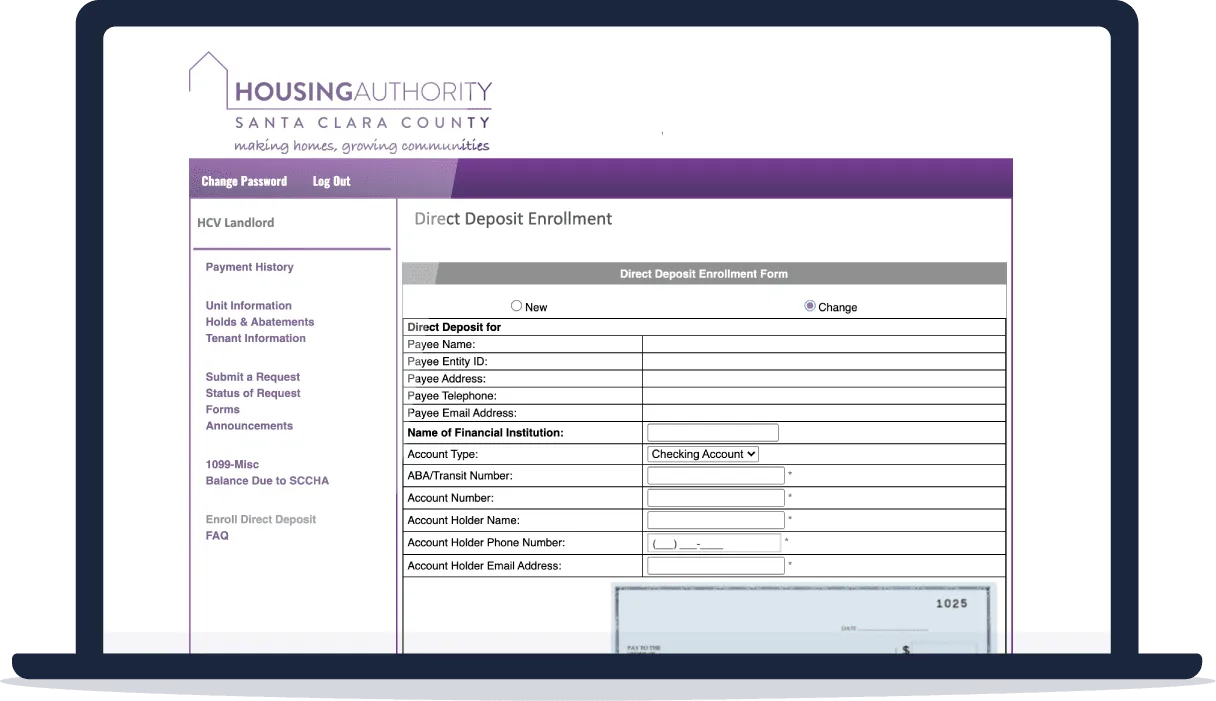Open Submit a Request link
The image size is (1216, 701).
252,377
